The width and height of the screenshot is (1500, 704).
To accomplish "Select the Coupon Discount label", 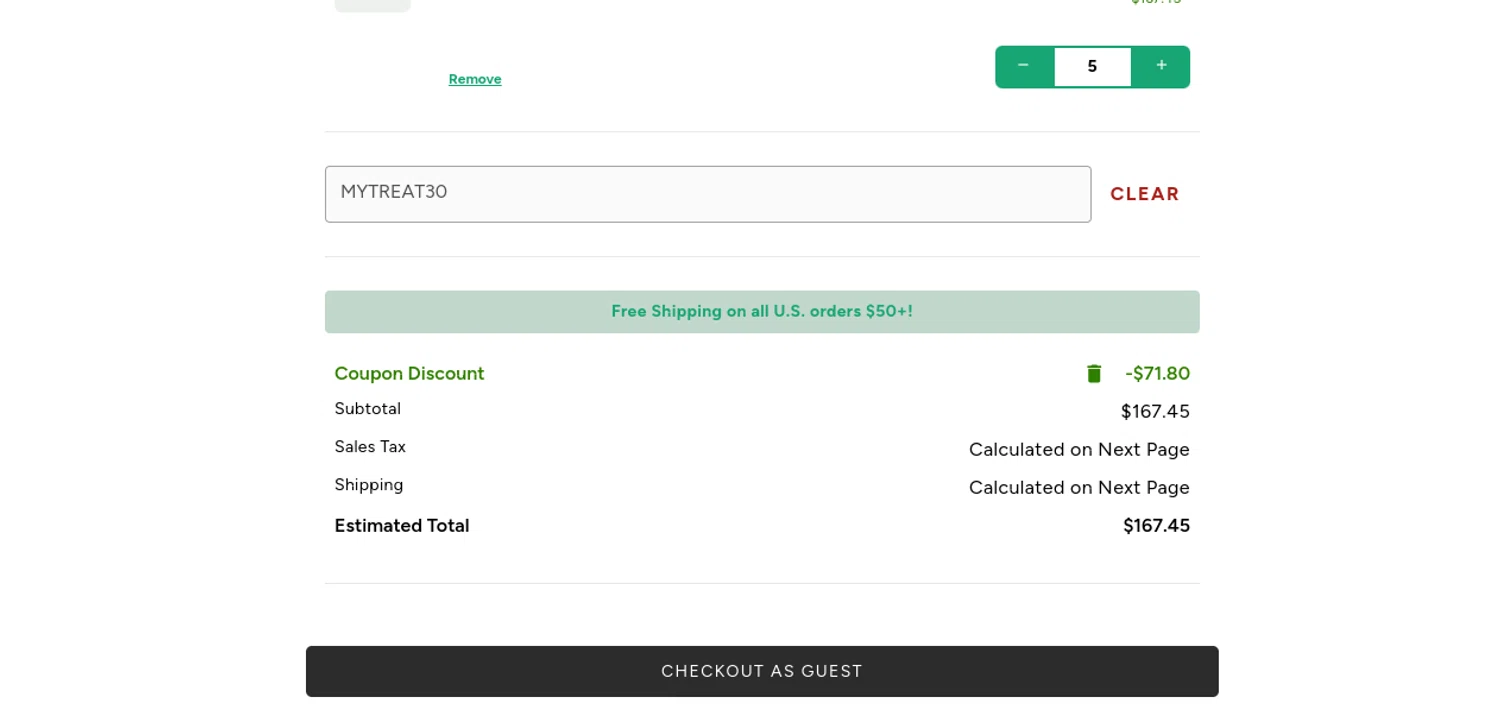I will coord(409,374).
